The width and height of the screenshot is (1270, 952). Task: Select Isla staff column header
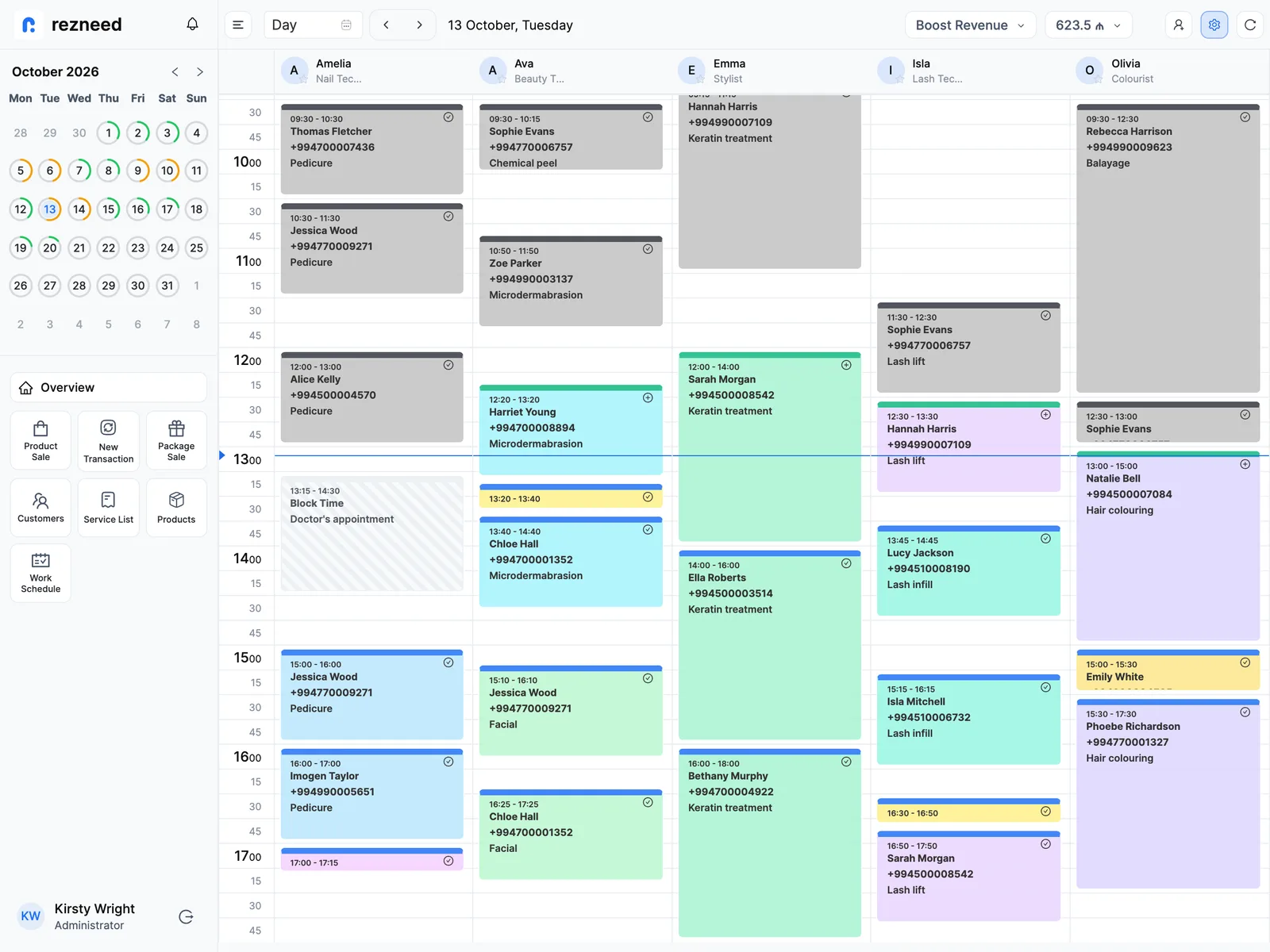pos(969,71)
